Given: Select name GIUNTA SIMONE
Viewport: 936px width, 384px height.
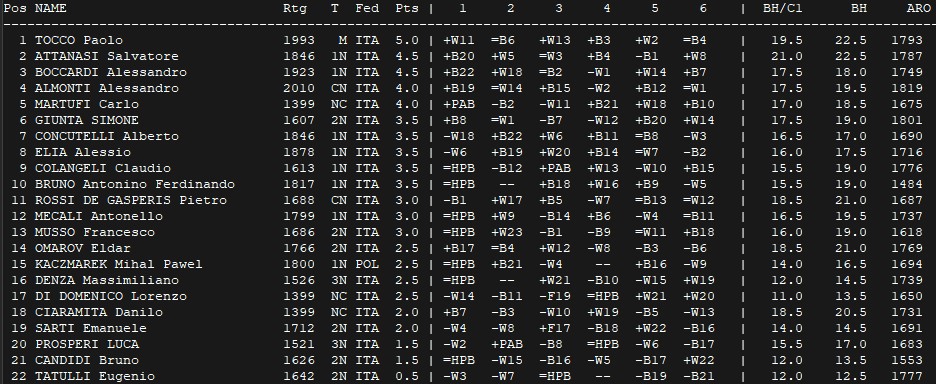Looking at the screenshot, I should (87, 121).
